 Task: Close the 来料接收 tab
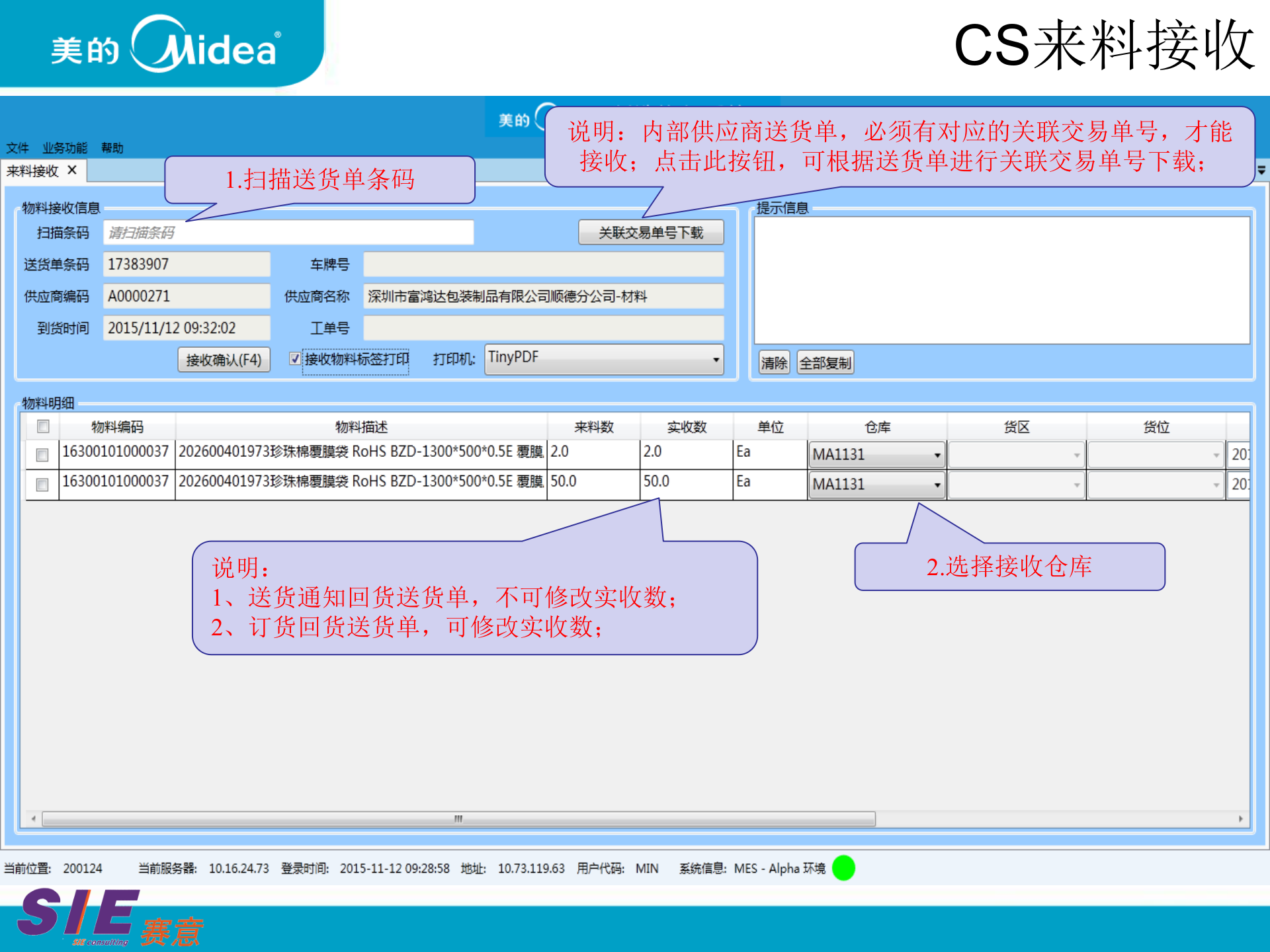click(72, 170)
